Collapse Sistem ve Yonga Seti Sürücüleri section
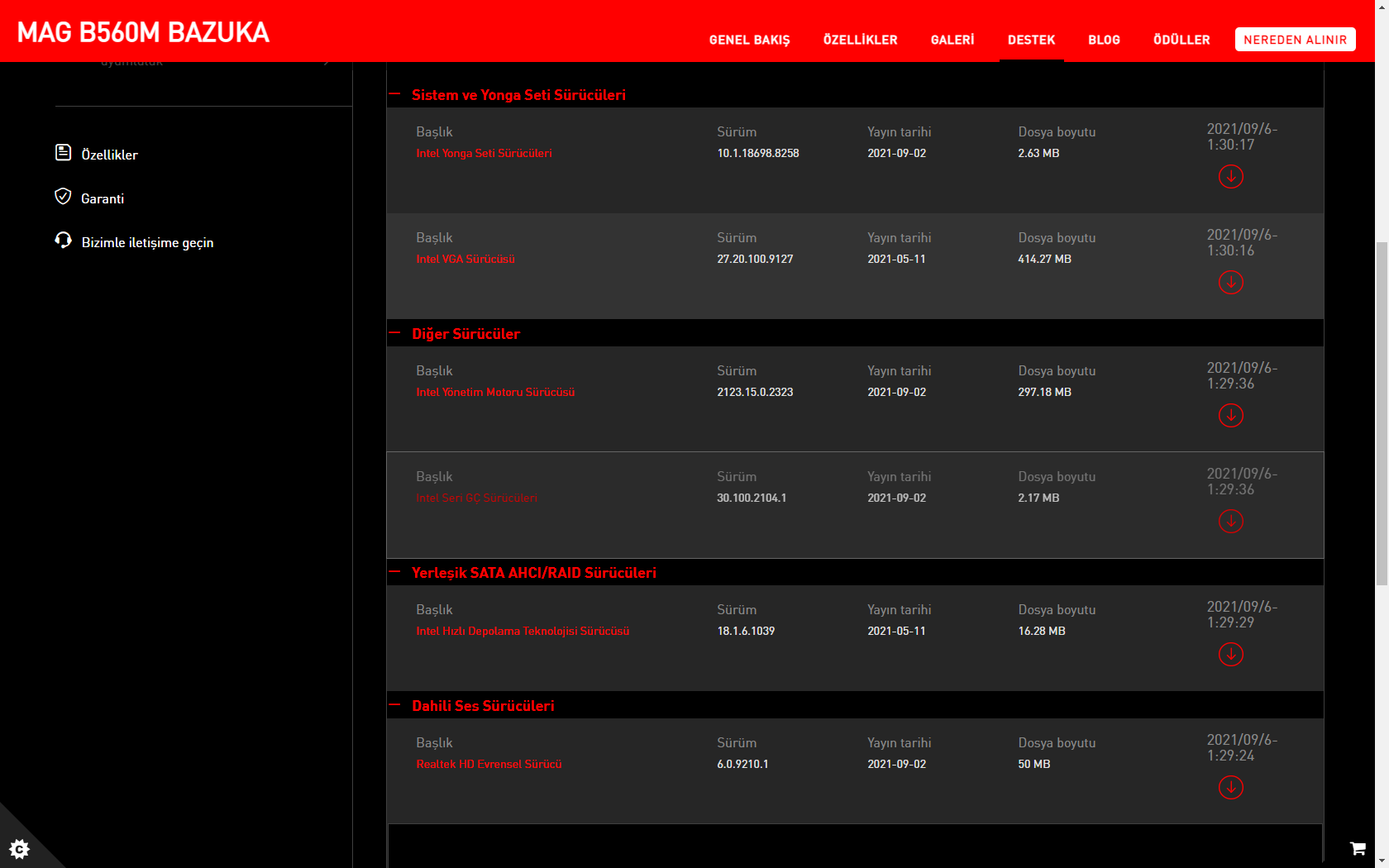The width and height of the screenshot is (1389, 868). click(x=394, y=94)
